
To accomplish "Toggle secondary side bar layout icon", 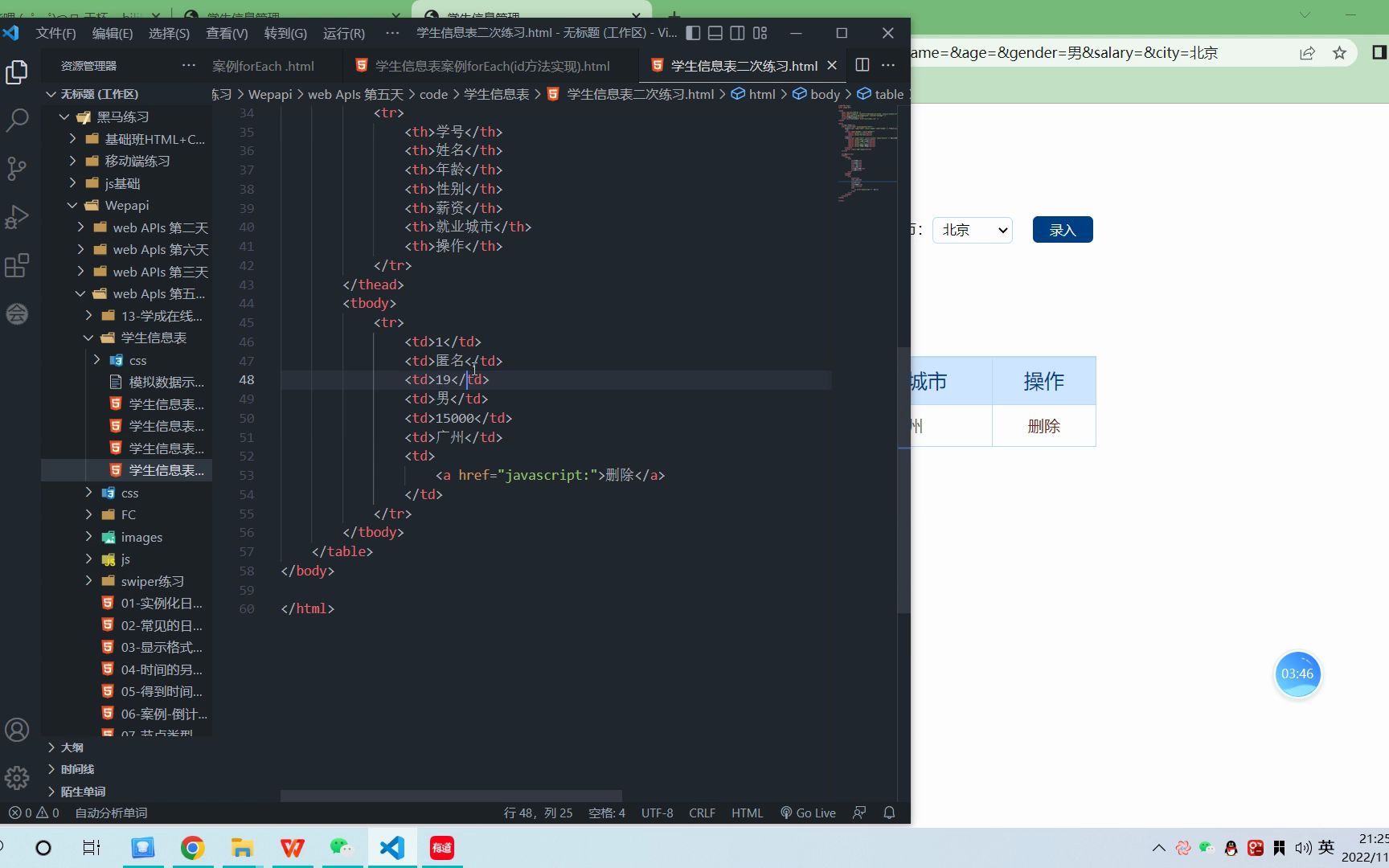I will click(737, 33).
